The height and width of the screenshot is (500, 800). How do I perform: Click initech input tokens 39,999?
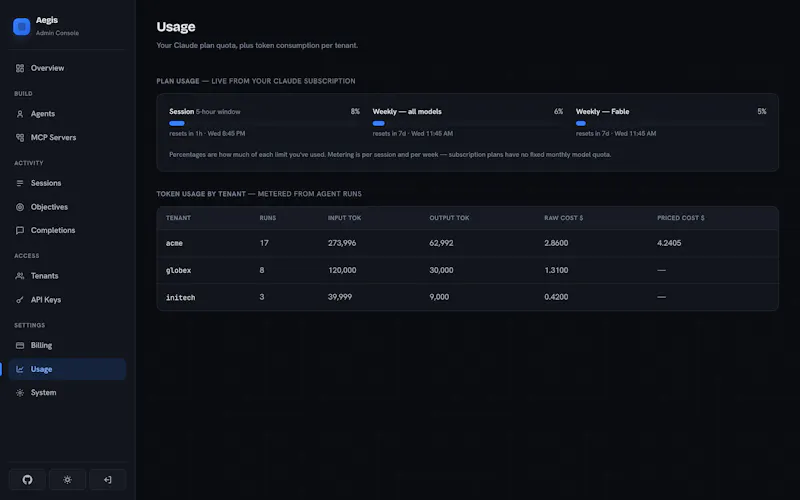click(x=340, y=297)
